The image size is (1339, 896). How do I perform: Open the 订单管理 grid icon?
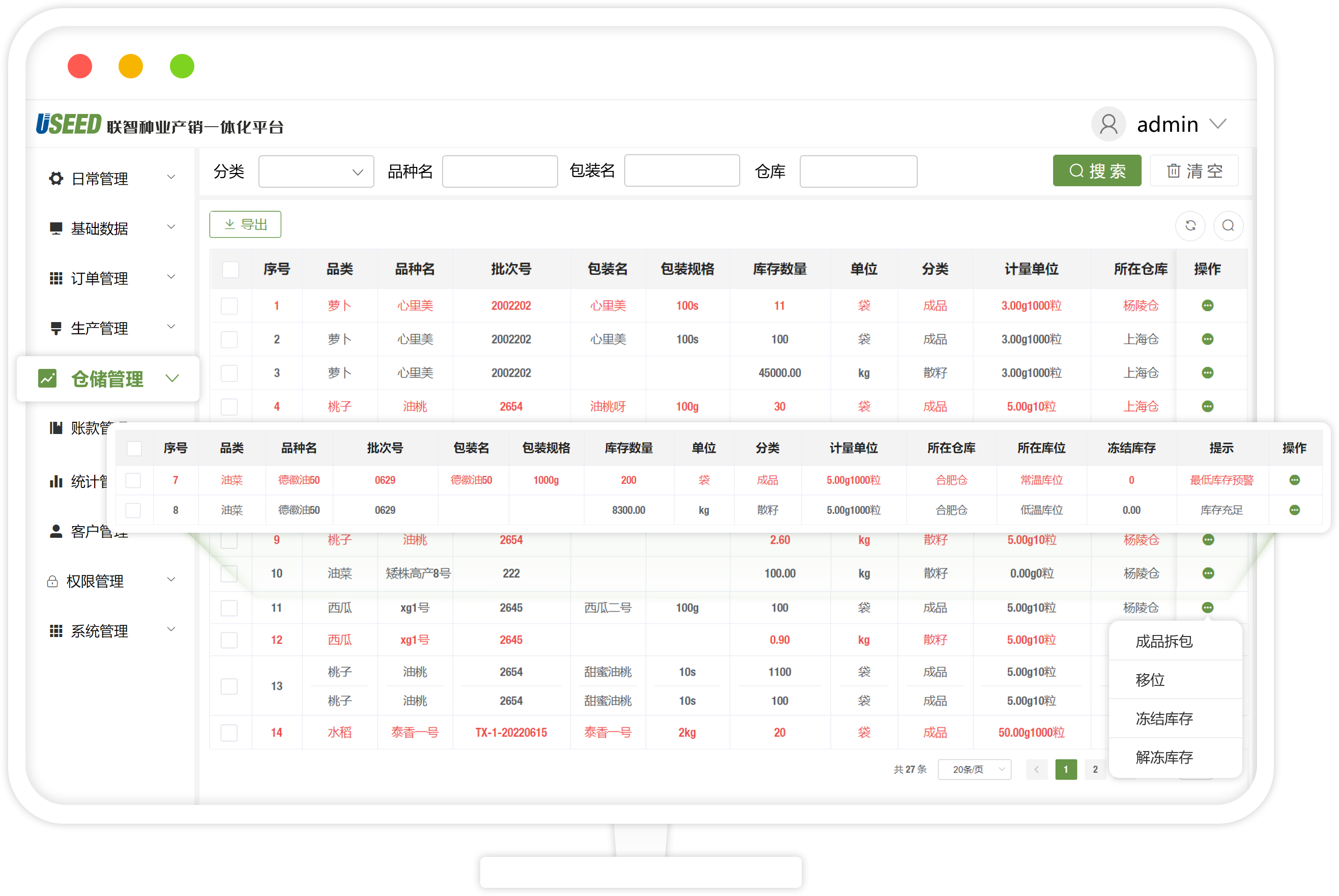pyautogui.click(x=55, y=278)
